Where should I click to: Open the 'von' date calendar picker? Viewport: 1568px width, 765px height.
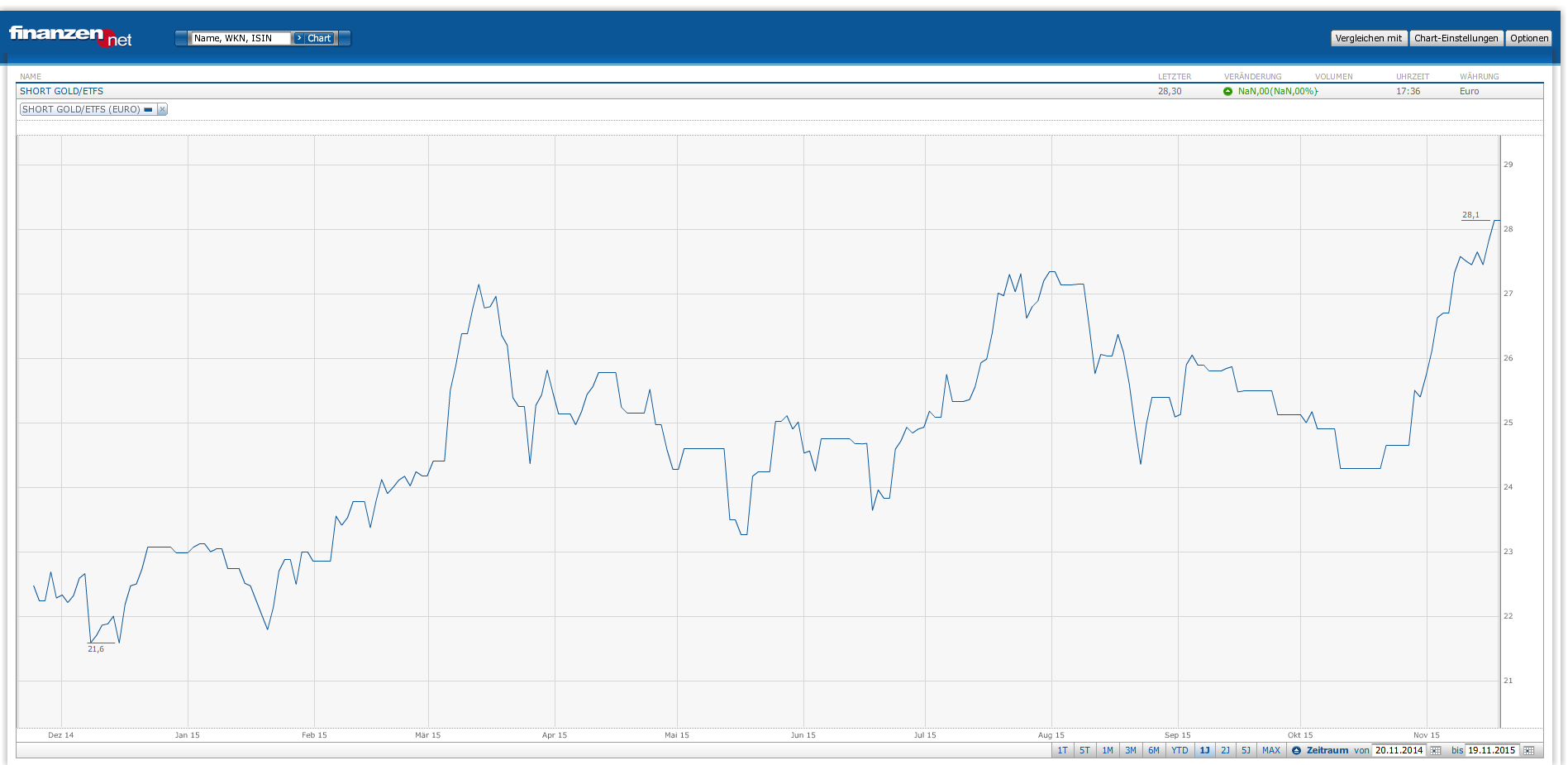point(1436,751)
